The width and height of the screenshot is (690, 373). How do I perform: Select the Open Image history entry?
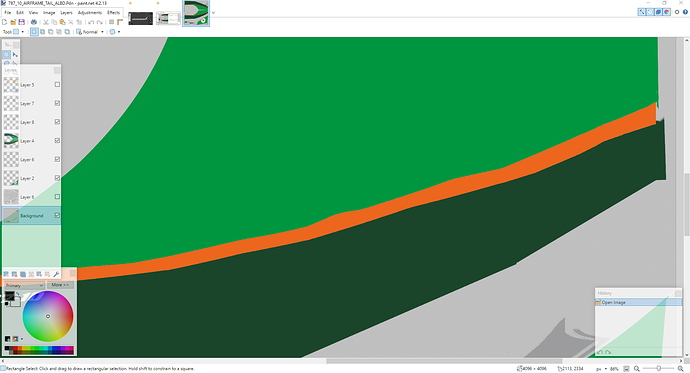click(638, 303)
